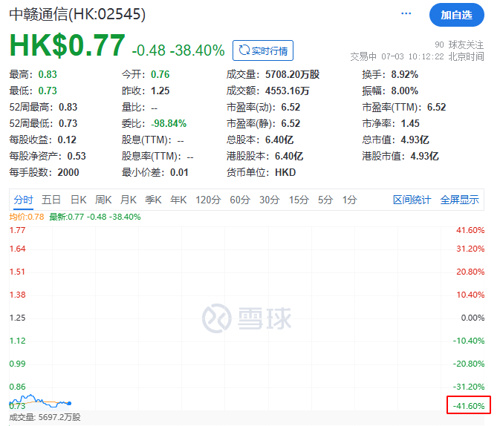Choose the 15分 interval tab
This screenshot has height=426, width=500.
click(x=299, y=200)
